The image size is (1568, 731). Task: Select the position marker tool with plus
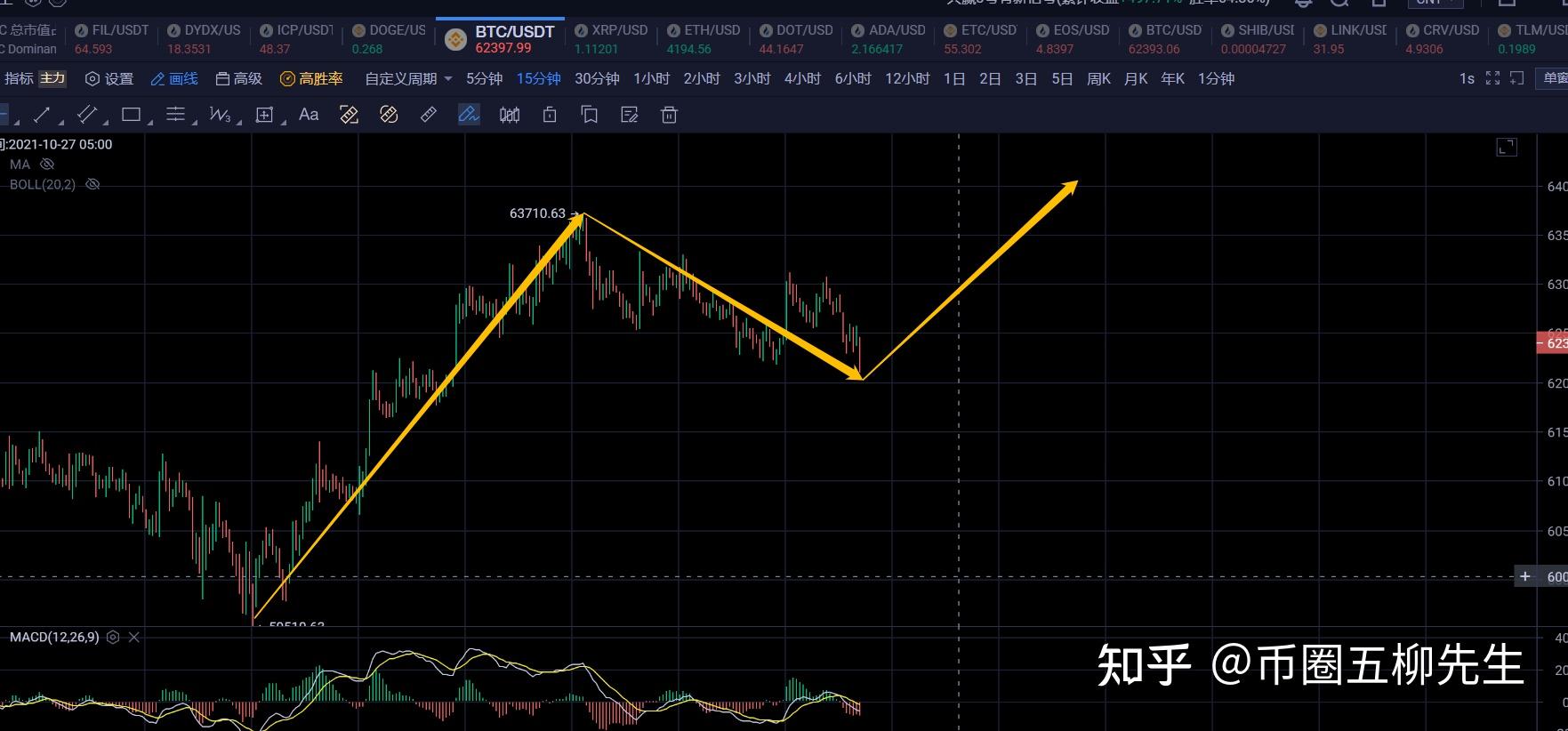click(x=264, y=115)
